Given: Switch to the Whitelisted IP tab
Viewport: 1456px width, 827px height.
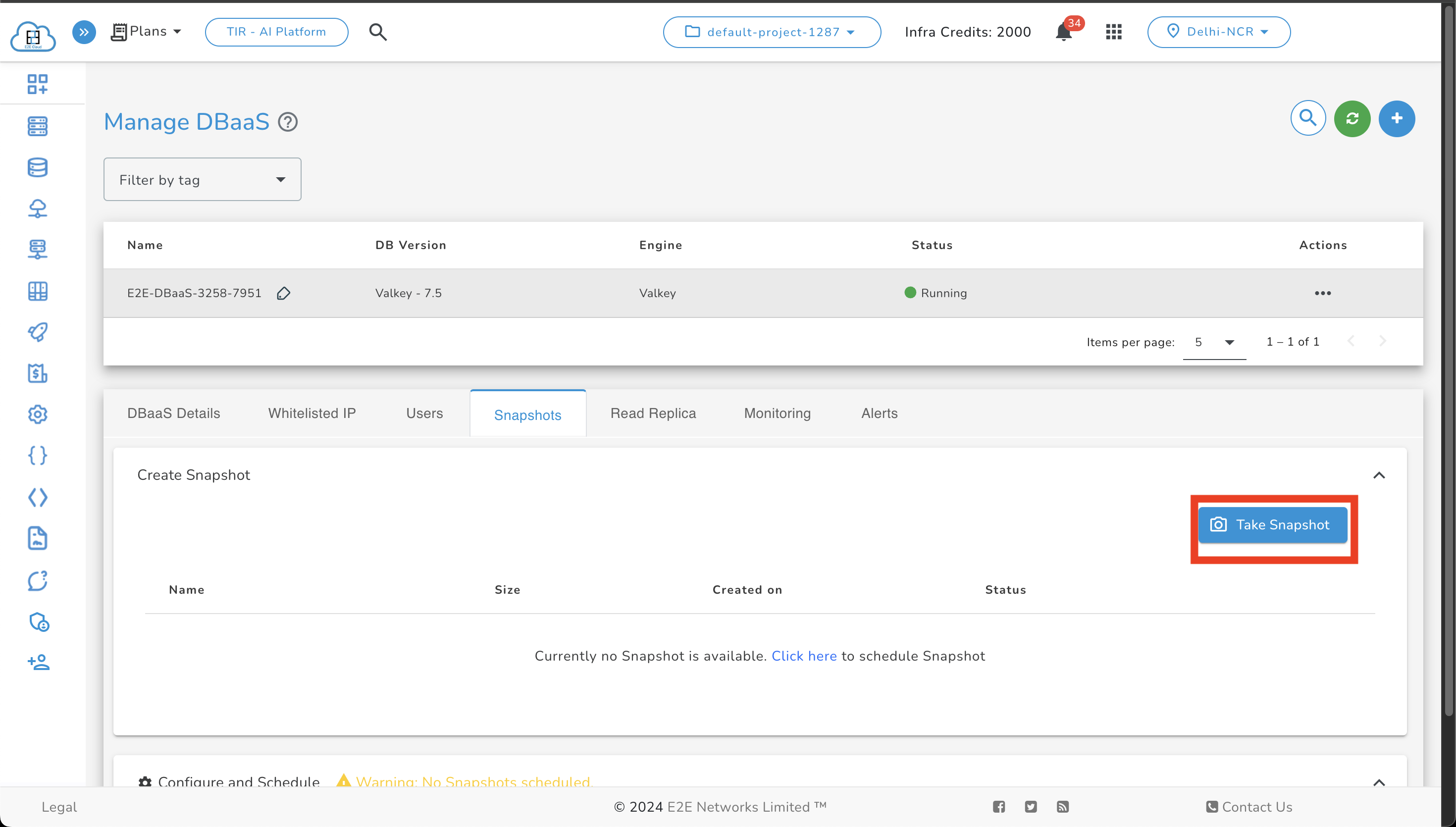Looking at the screenshot, I should tap(312, 412).
